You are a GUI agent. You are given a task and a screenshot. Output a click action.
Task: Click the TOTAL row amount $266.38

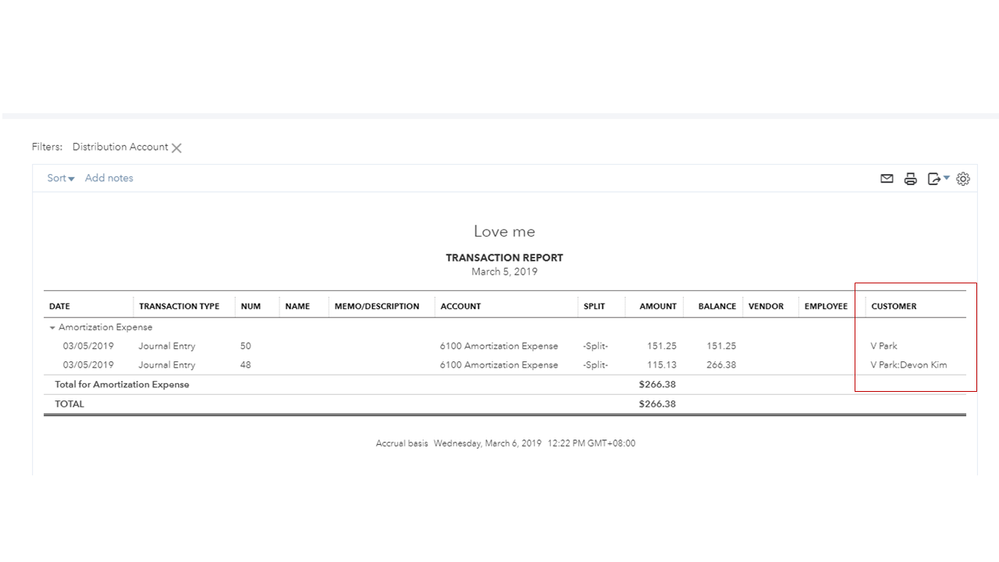coord(657,404)
